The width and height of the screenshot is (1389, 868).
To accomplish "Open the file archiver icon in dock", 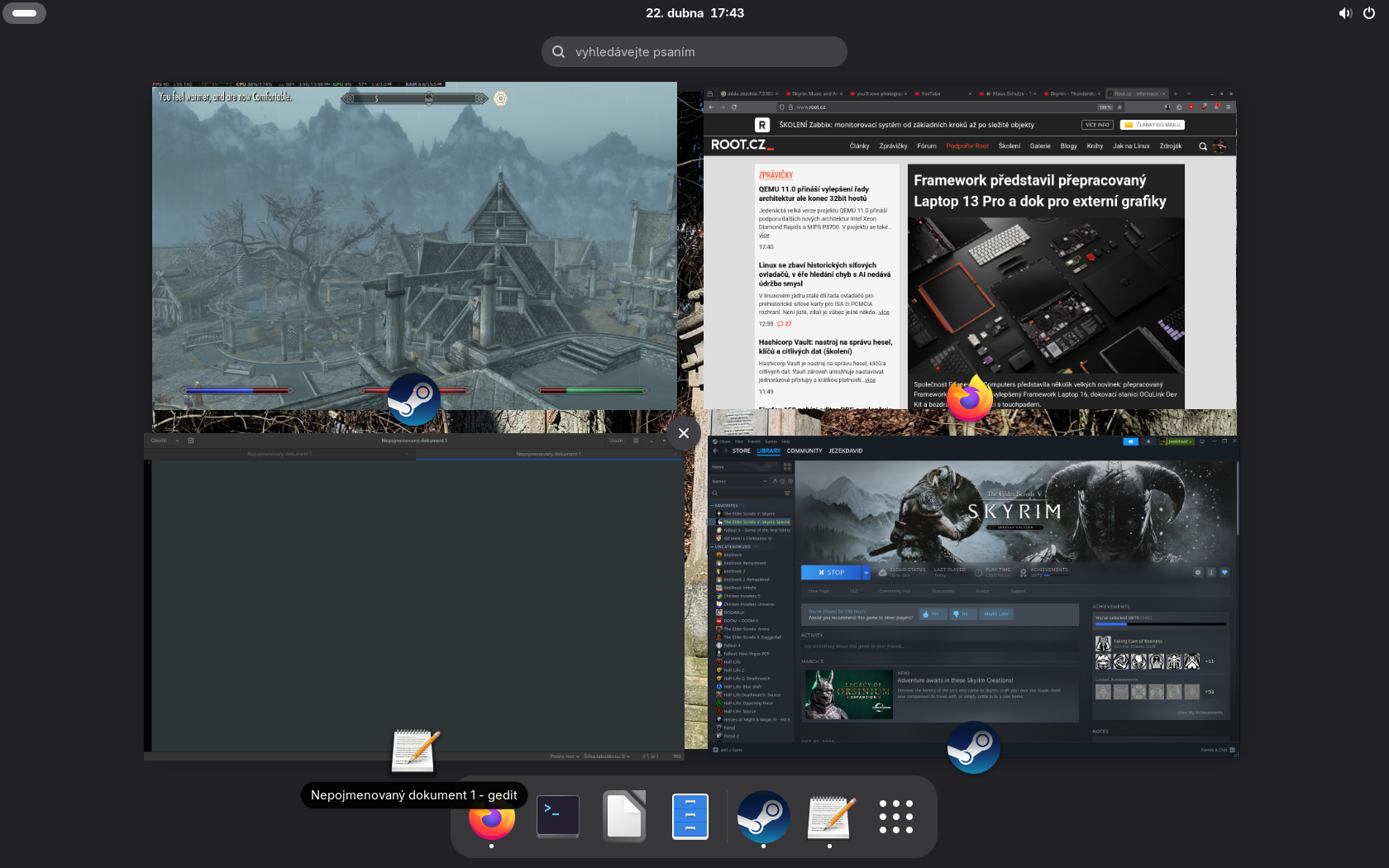I will pyautogui.click(x=690, y=817).
